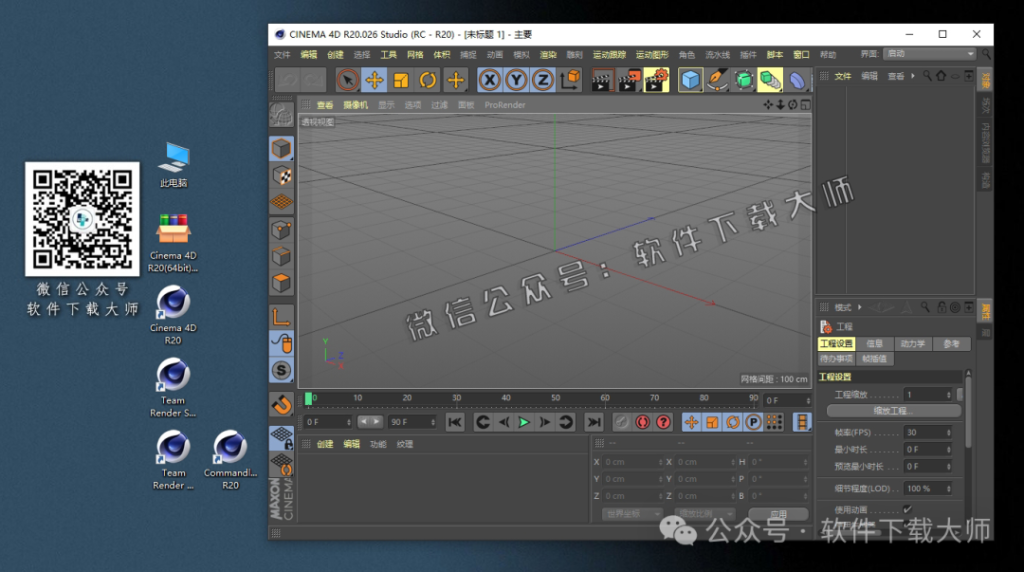Go to end of animation
The image size is (1024, 572).
click(593, 422)
